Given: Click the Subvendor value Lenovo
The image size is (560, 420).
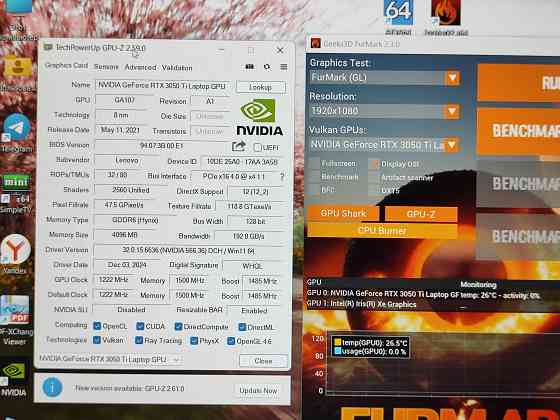Looking at the screenshot, I should tap(127, 160).
